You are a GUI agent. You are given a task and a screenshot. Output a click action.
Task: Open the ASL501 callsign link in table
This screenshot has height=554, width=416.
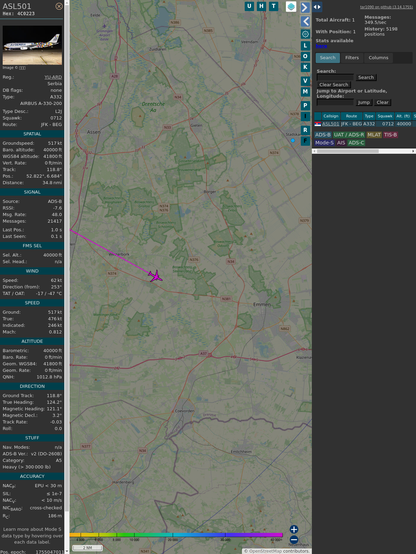(x=330, y=124)
